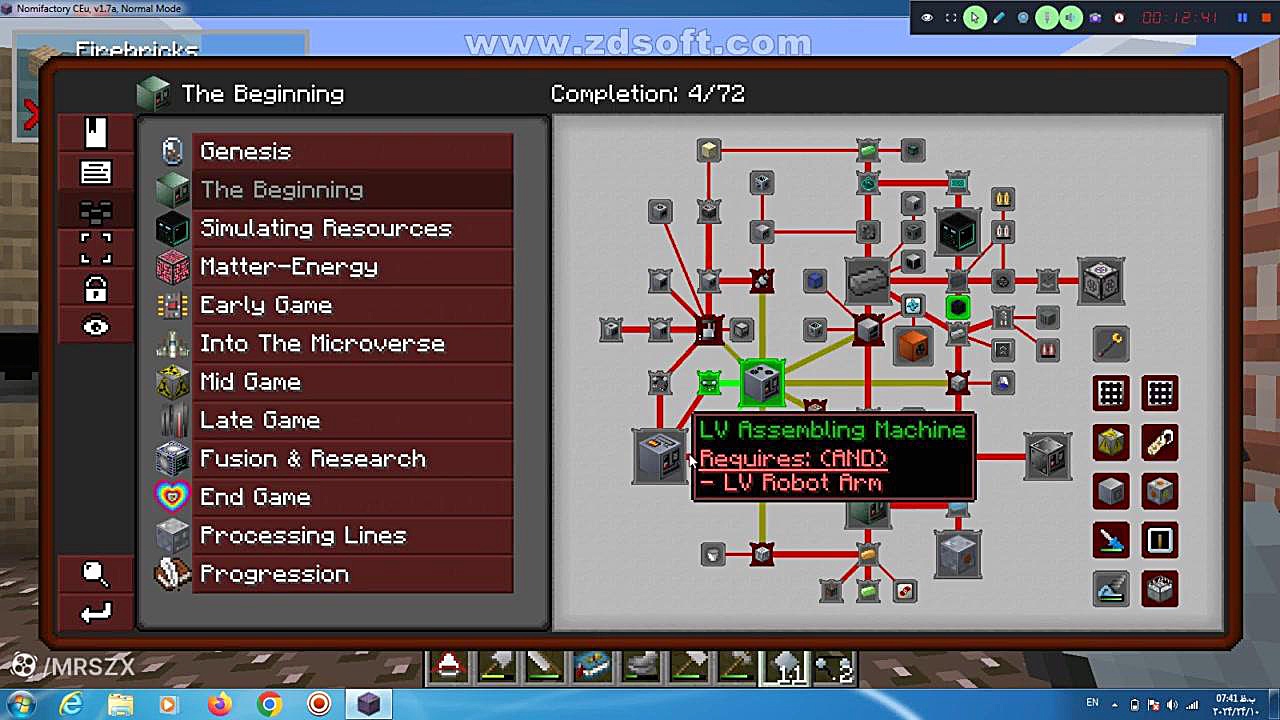The height and width of the screenshot is (720, 1280).
Task: Open the Genesis chapter
Action: point(352,151)
